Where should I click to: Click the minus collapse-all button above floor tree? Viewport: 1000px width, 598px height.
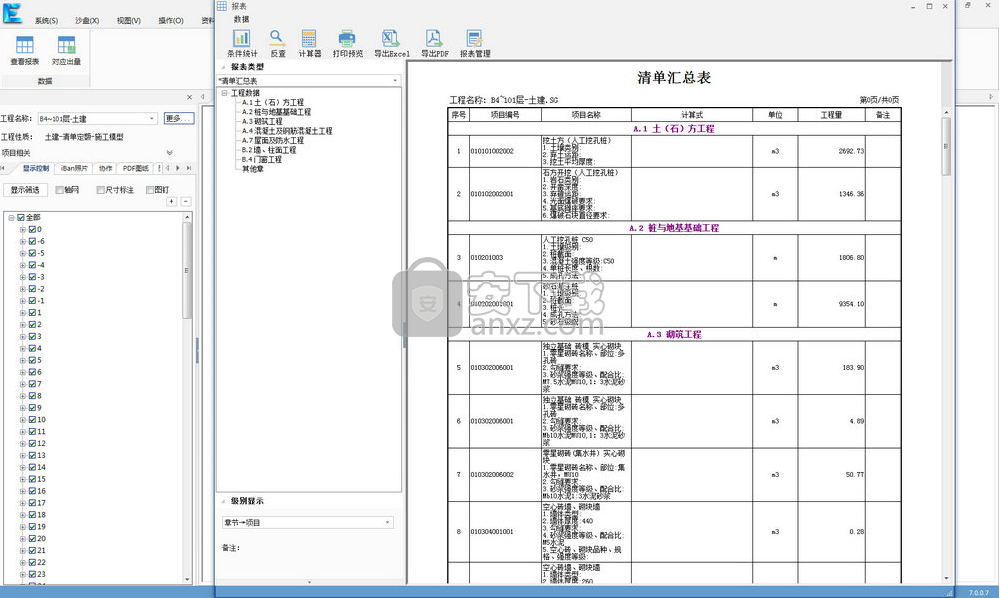[x=186, y=201]
